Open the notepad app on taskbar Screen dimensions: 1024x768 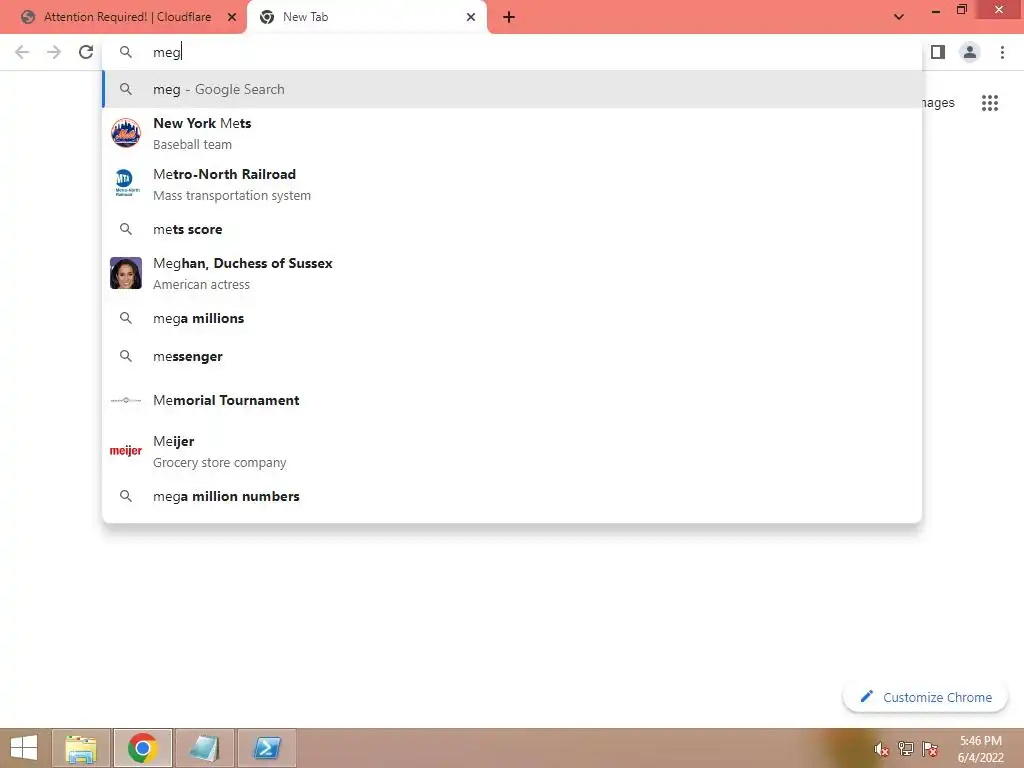[204, 748]
